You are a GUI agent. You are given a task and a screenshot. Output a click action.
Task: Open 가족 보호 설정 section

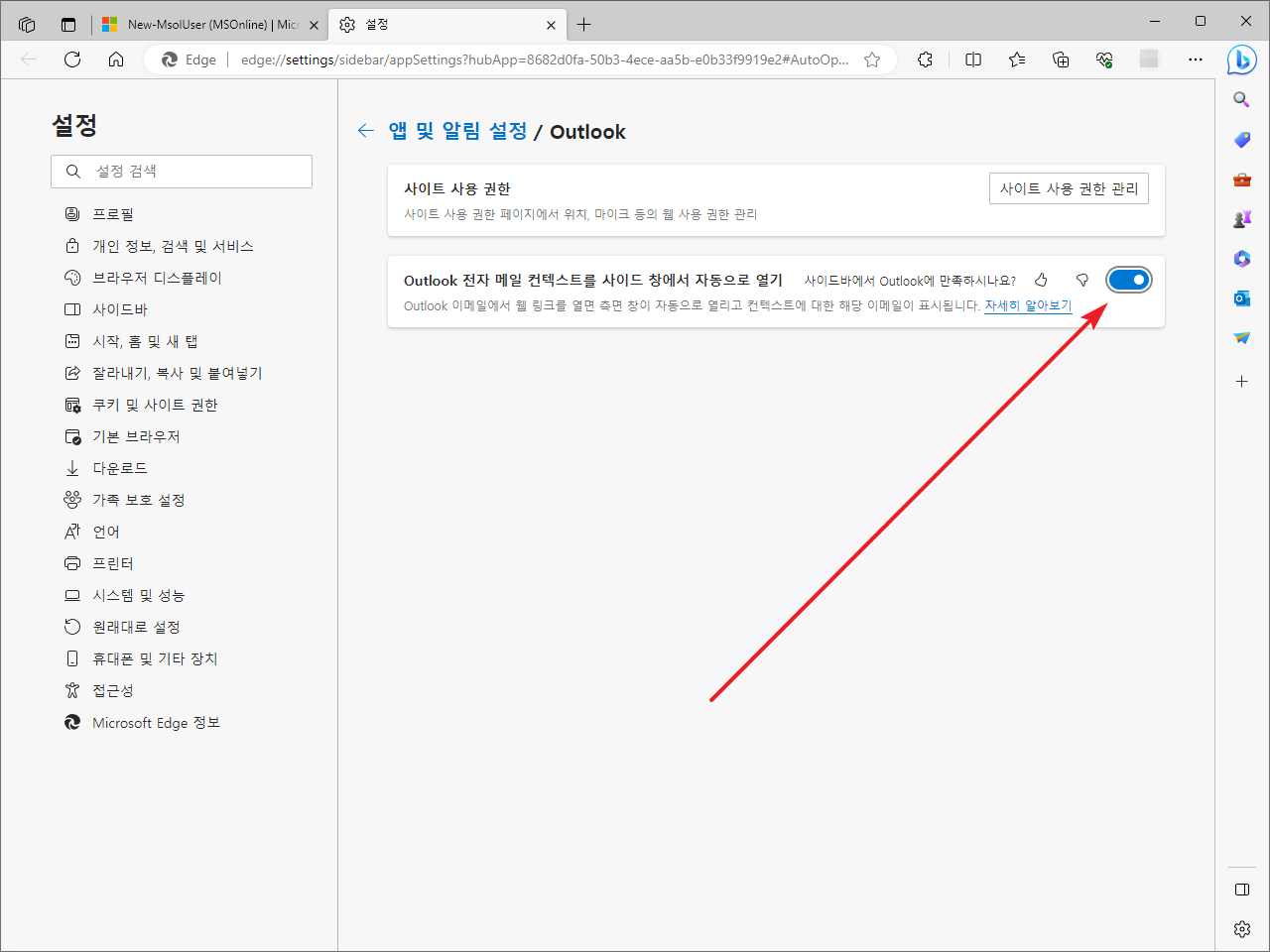pyautogui.click(x=139, y=500)
